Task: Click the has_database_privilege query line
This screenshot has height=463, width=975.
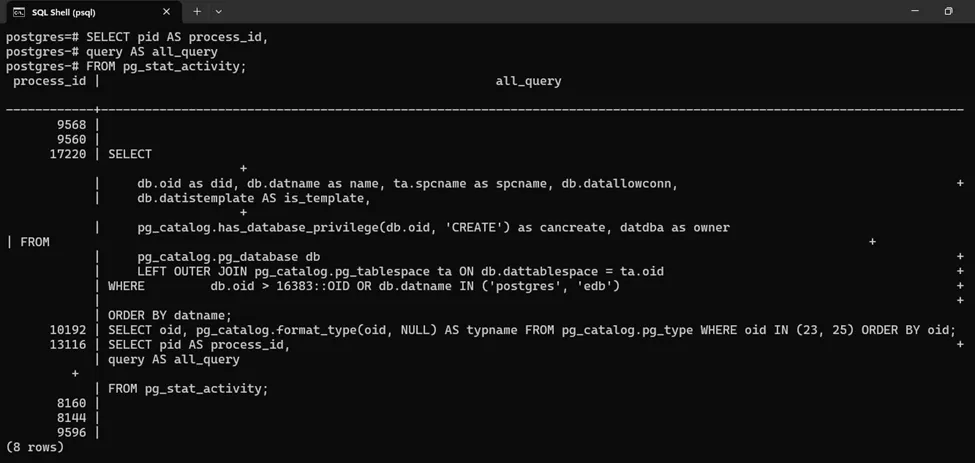Action: [433, 227]
